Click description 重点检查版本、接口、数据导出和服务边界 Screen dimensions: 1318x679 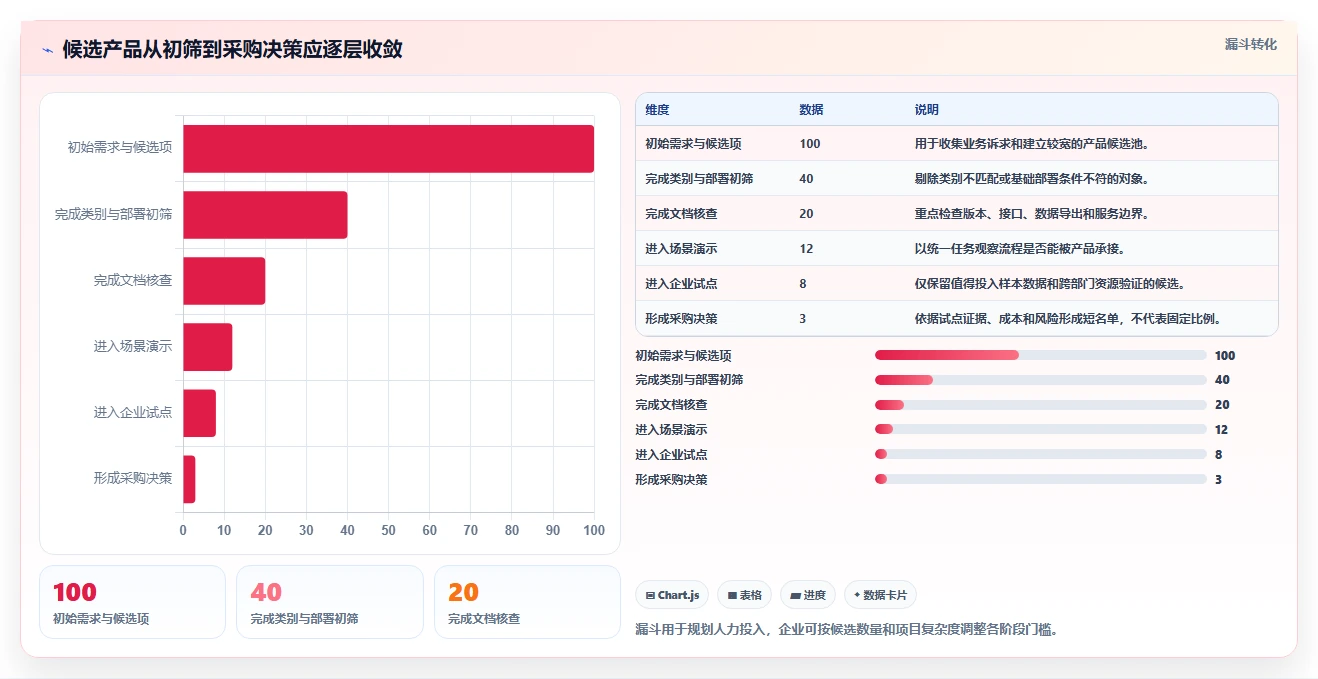click(x=1032, y=214)
